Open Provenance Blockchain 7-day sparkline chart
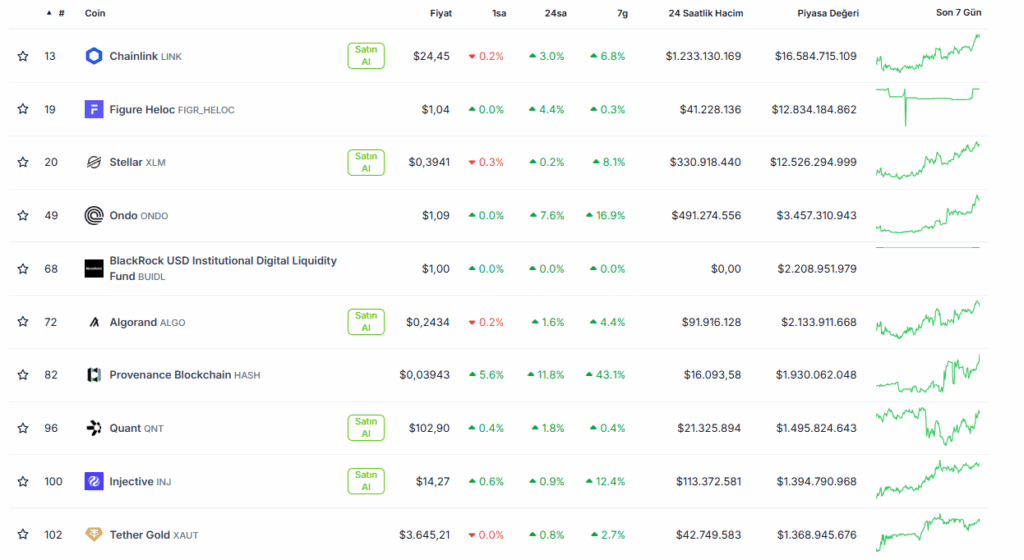The image size is (1024, 560). tap(928, 375)
